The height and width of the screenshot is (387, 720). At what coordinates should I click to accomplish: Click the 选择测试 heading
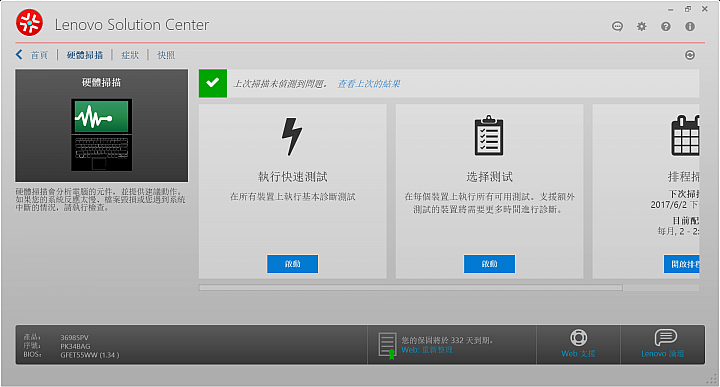click(489, 177)
